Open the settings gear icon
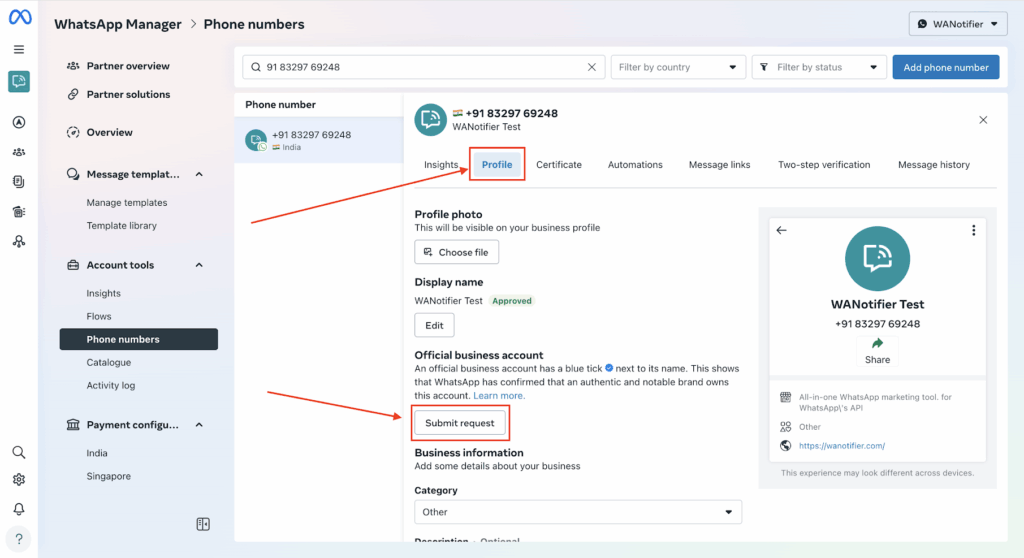 19,480
